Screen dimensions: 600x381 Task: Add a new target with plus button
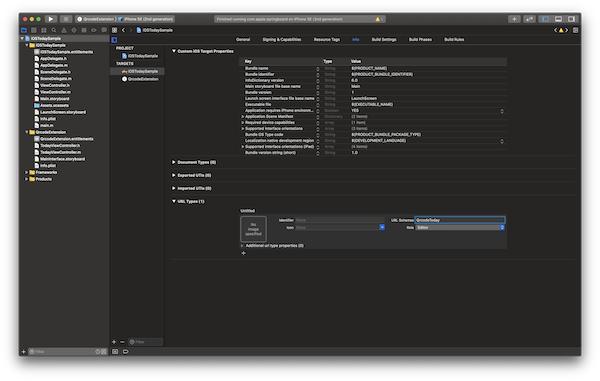coord(114,342)
